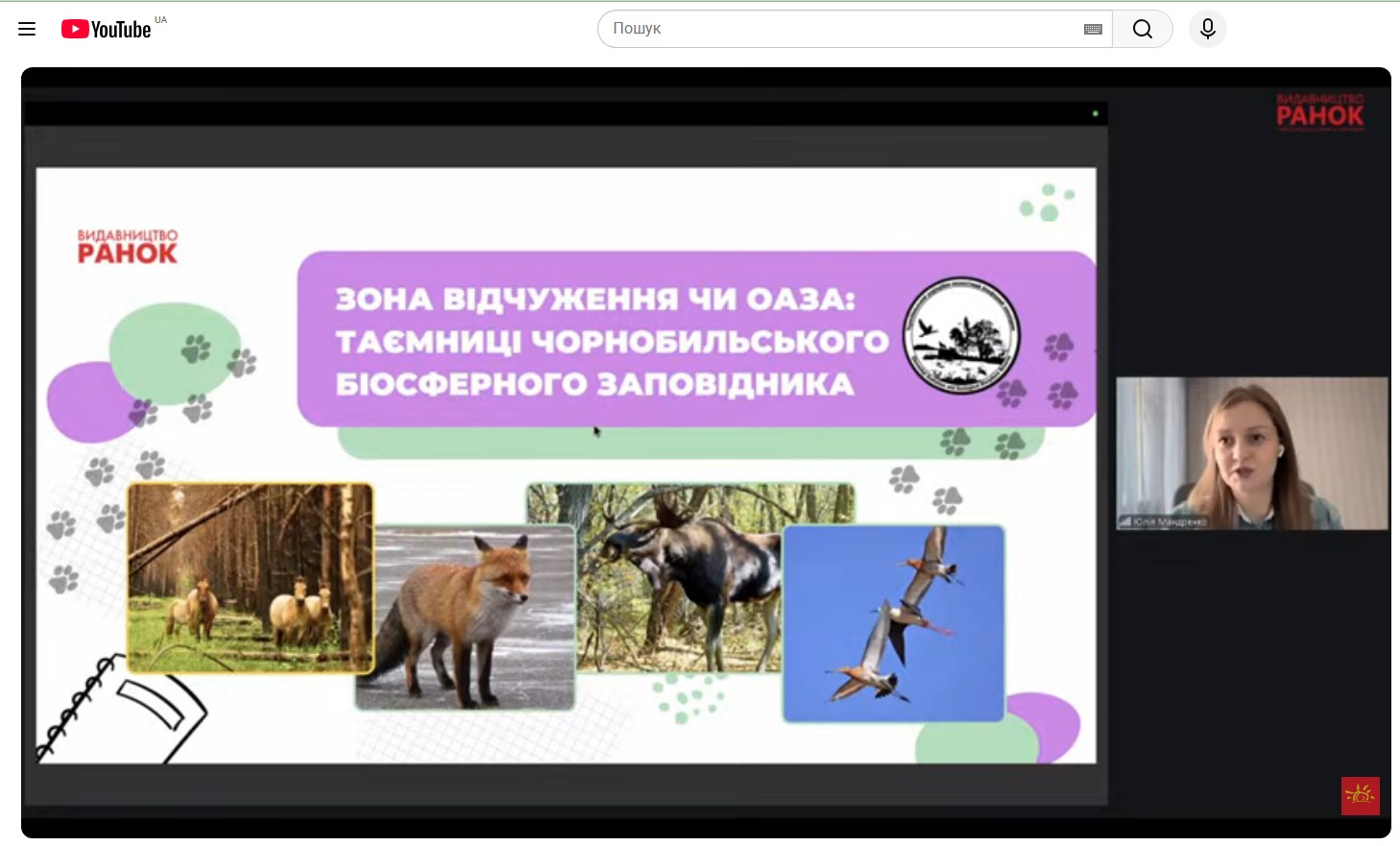
Task: Click the YouTube logo to go home
Action: [x=107, y=29]
